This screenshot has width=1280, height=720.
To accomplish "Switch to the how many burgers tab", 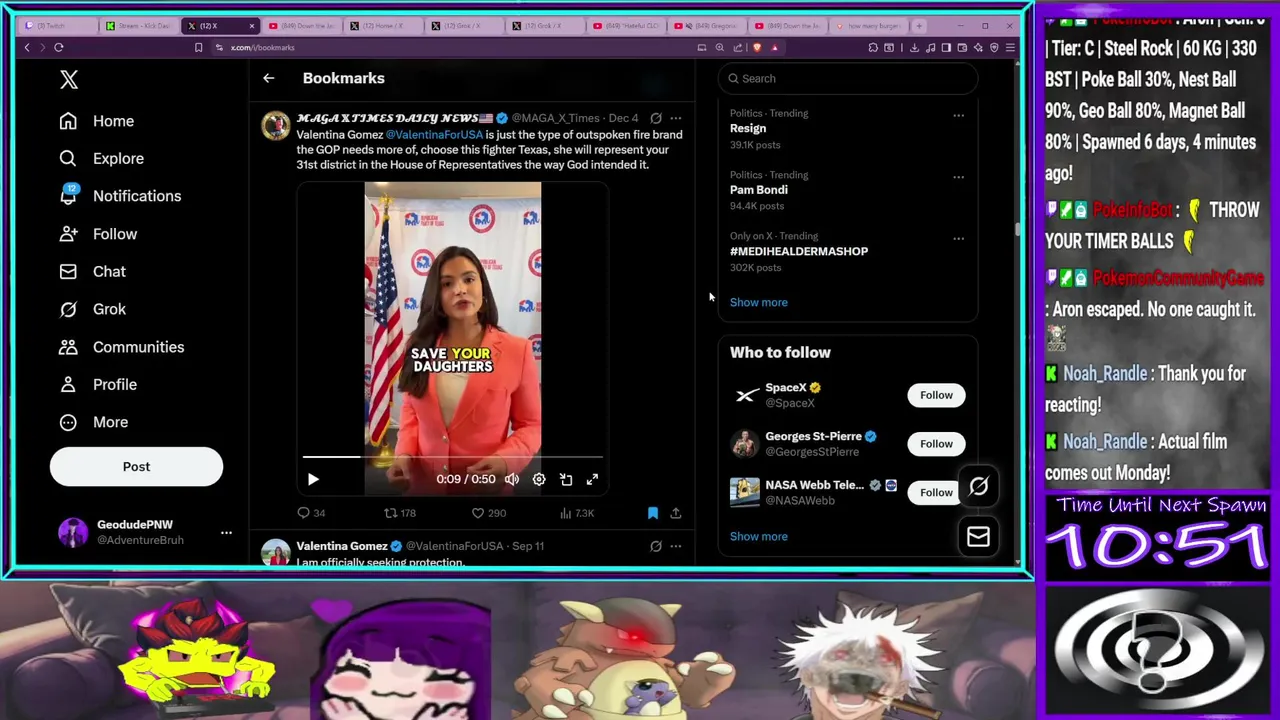I will (x=867, y=26).
